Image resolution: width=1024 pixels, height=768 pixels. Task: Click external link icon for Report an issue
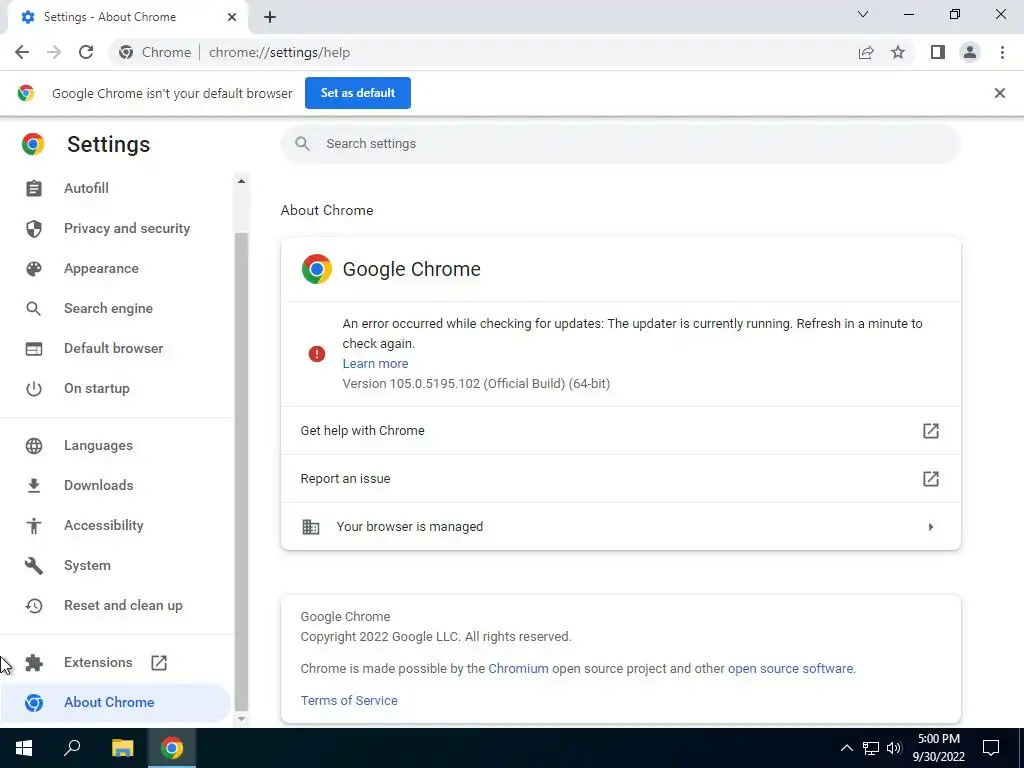(931, 479)
